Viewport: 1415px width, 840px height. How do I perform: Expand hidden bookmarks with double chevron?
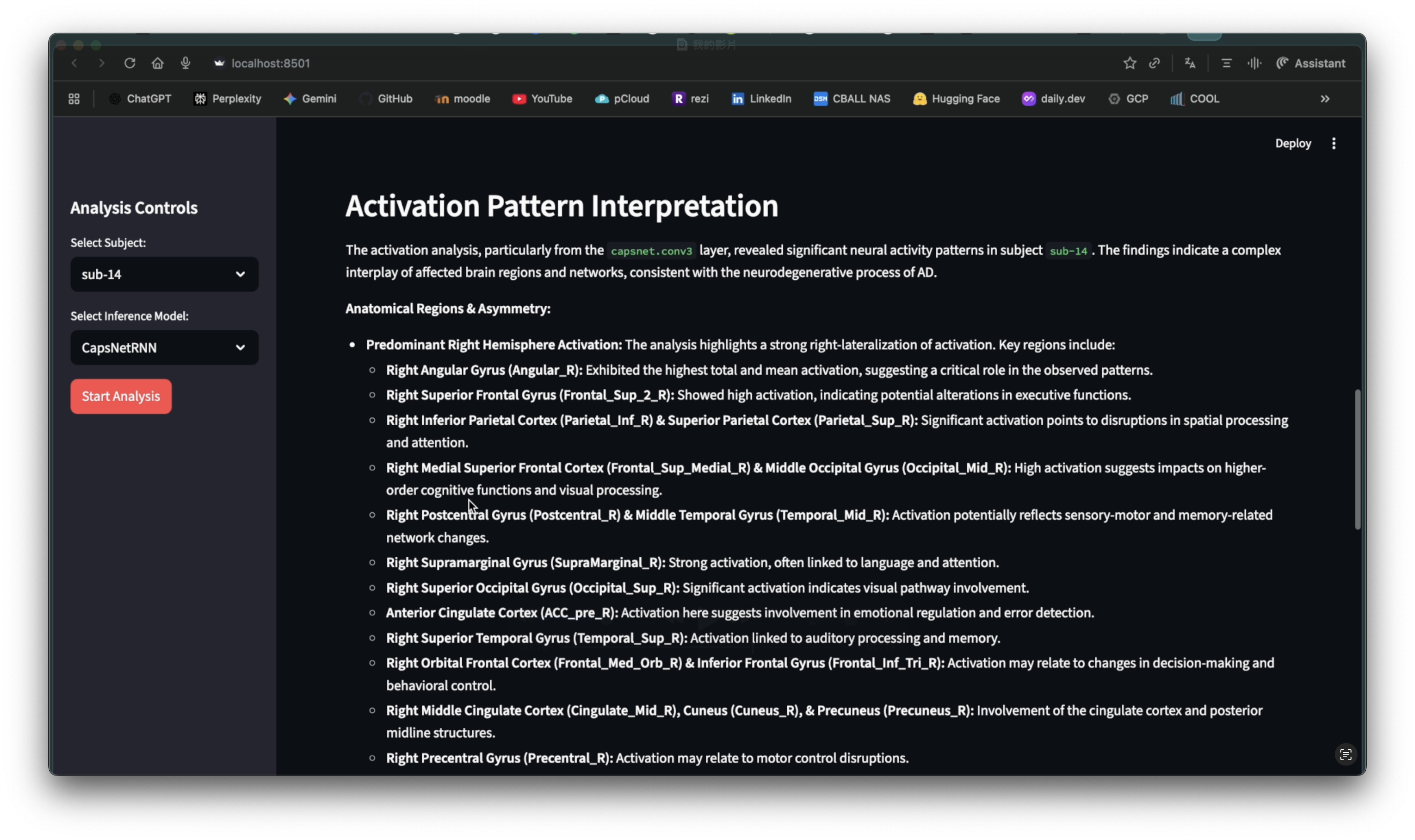coord(1325,99)
